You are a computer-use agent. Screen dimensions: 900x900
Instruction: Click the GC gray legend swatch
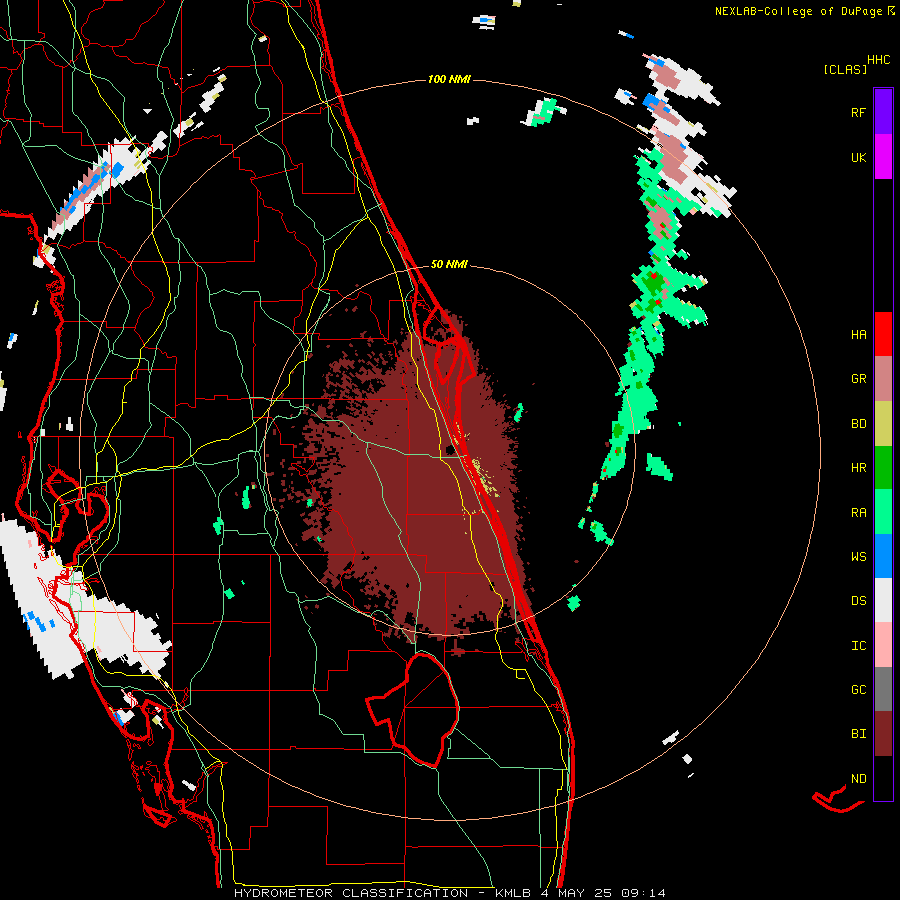(x=883, y=689)
